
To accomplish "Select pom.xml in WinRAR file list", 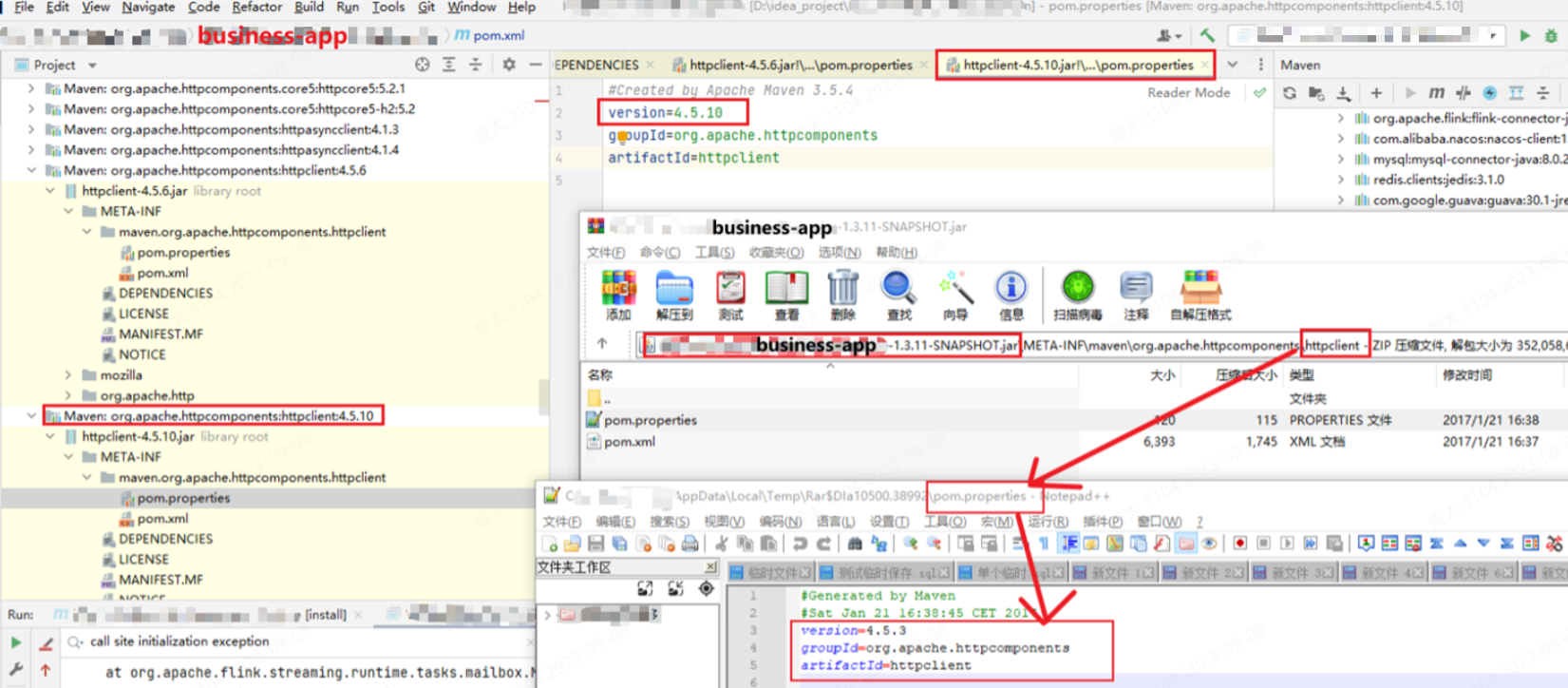I will [x=630, y=442].
